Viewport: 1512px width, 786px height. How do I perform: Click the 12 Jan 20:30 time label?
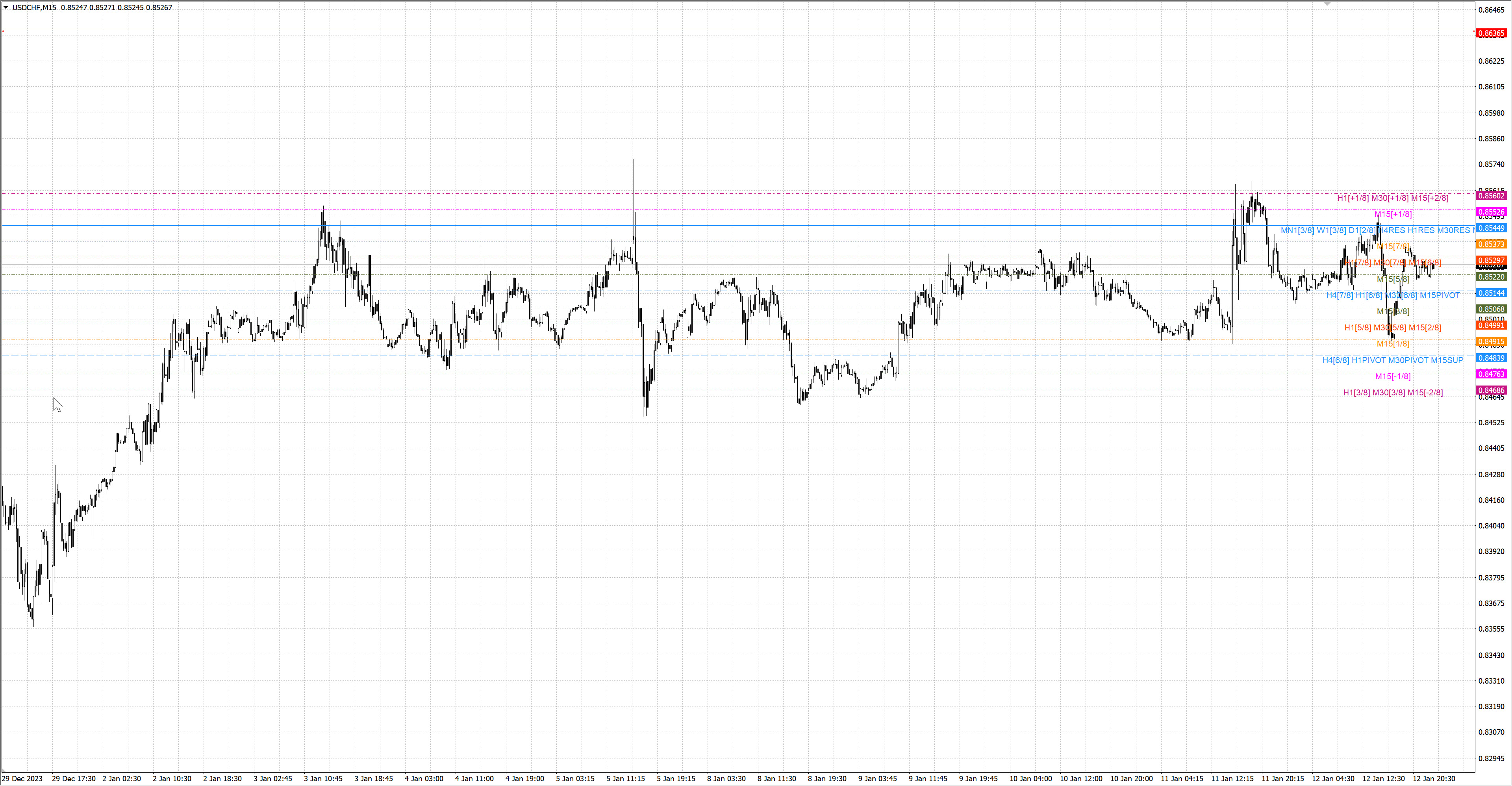1433,779
